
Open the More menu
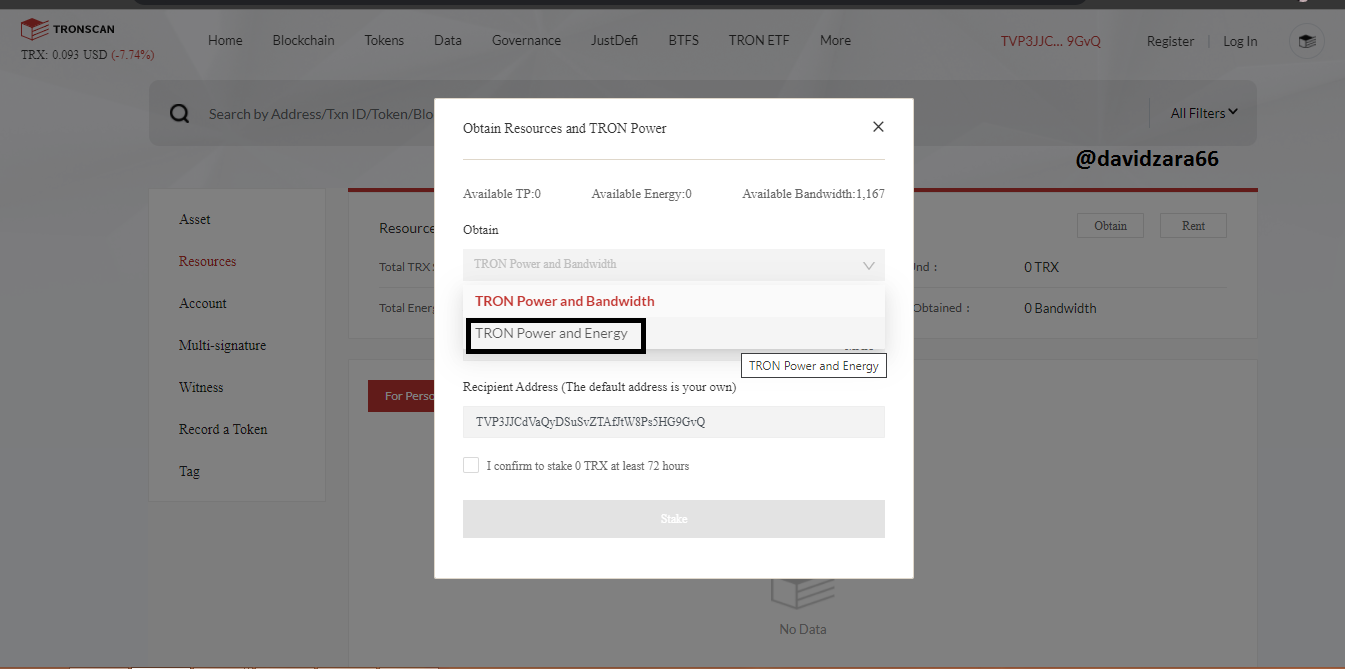pos(835,40)
